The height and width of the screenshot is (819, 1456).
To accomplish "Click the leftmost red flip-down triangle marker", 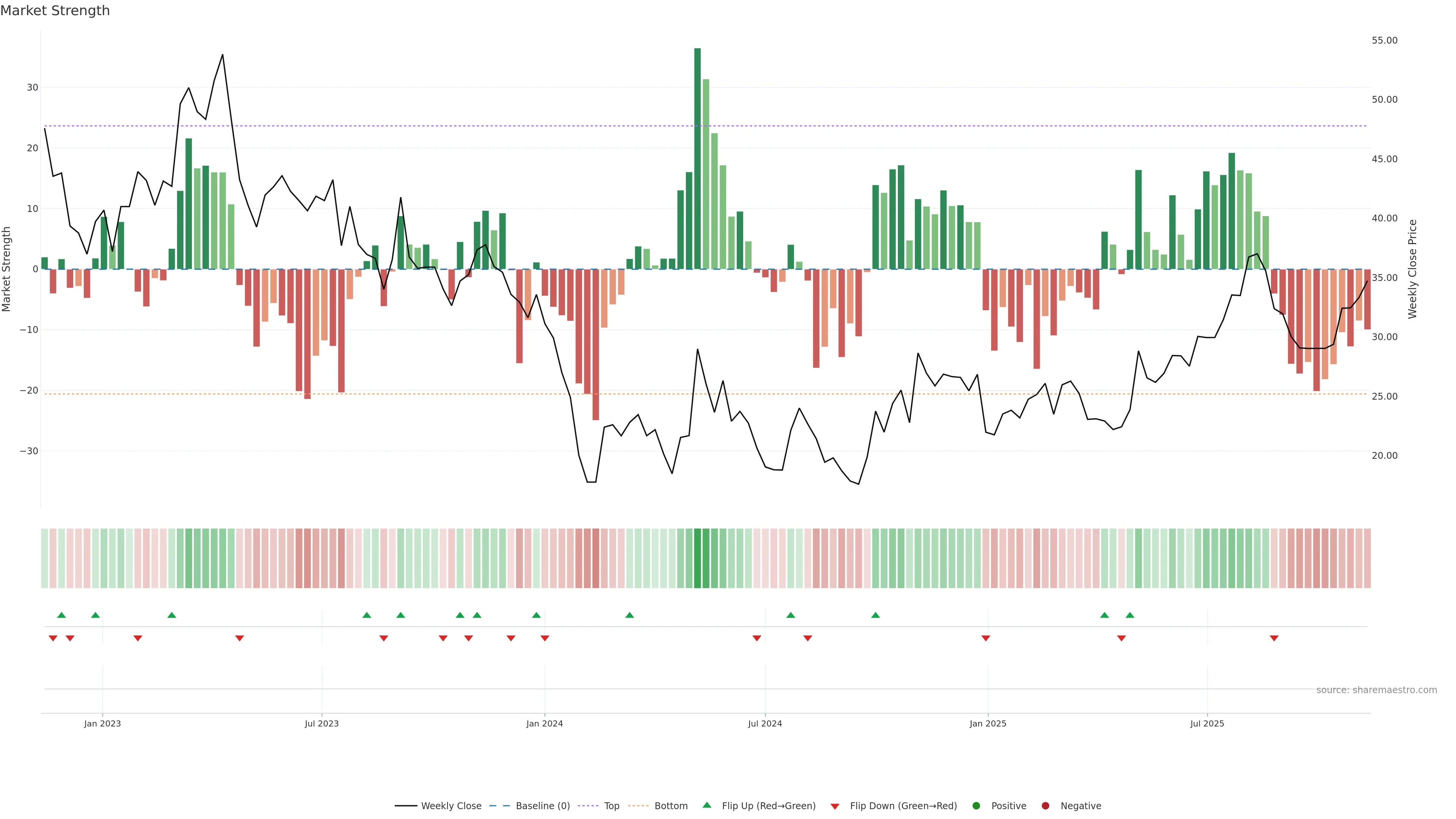I will pyautogui.click(x=53, y=638).
